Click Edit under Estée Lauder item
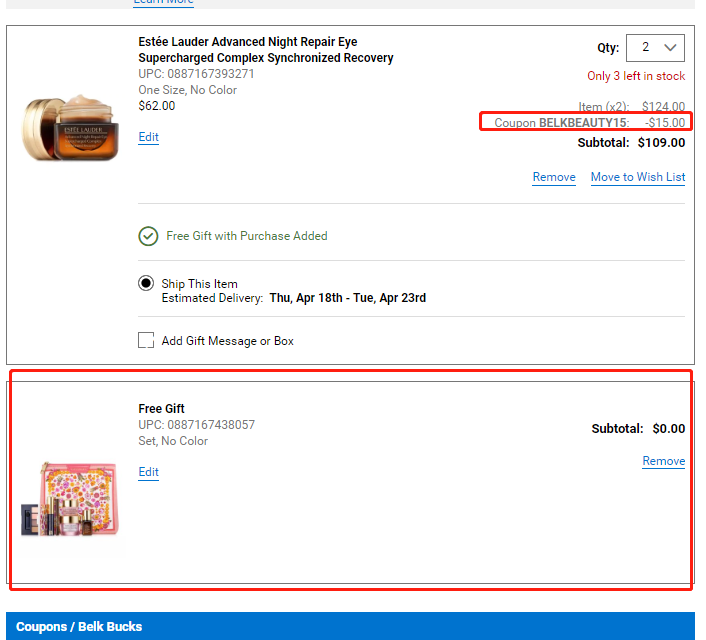Image resolution: width=706 pixels, height=640 pixels. [149, 137]
